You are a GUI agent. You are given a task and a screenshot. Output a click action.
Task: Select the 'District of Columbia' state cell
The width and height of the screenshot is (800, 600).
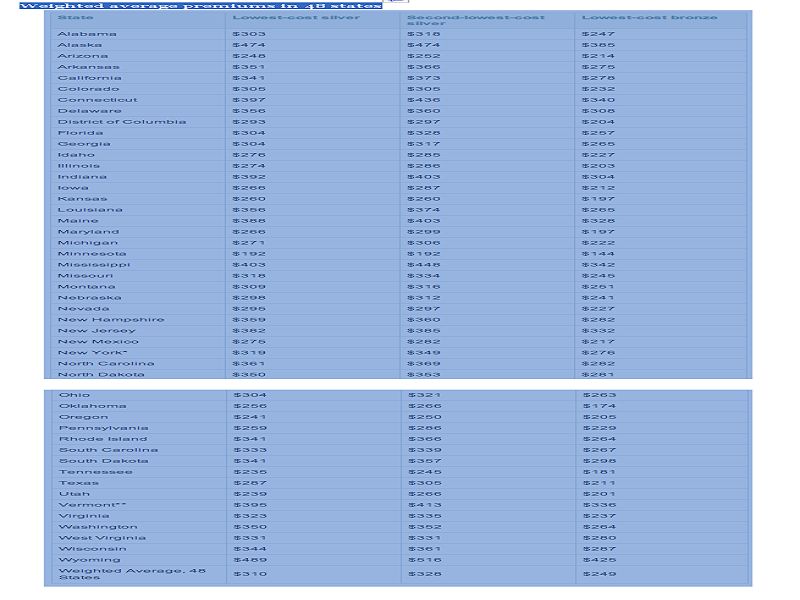coord(121,122)
